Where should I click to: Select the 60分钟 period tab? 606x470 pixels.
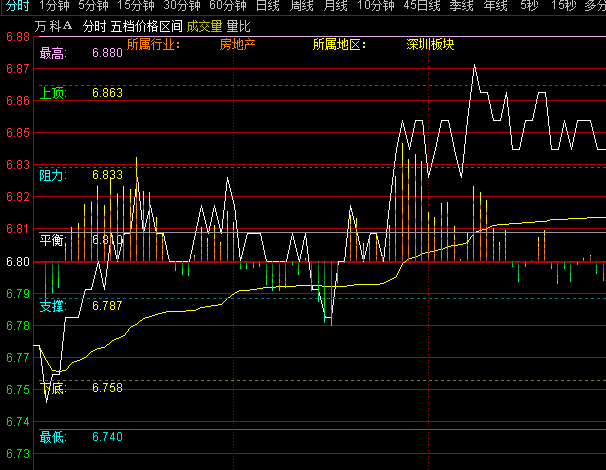(x=229, y=6)
